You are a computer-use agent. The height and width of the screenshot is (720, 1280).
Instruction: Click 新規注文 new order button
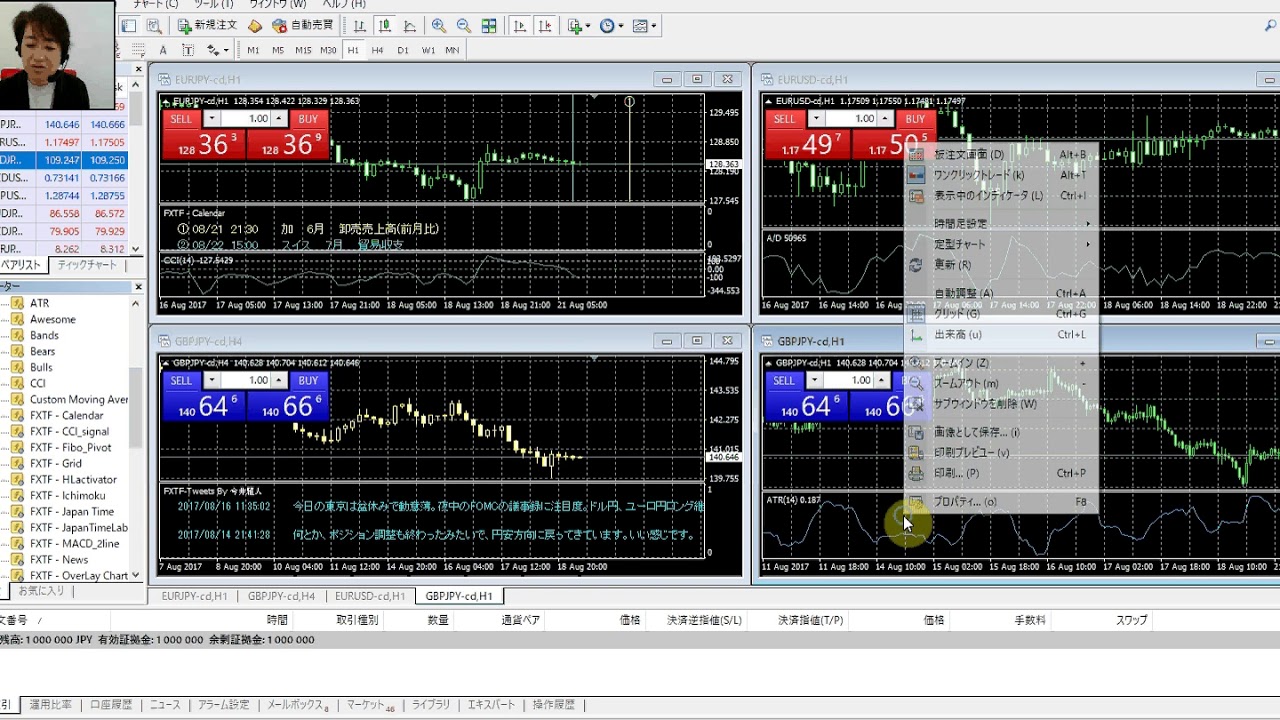point(208,26)
